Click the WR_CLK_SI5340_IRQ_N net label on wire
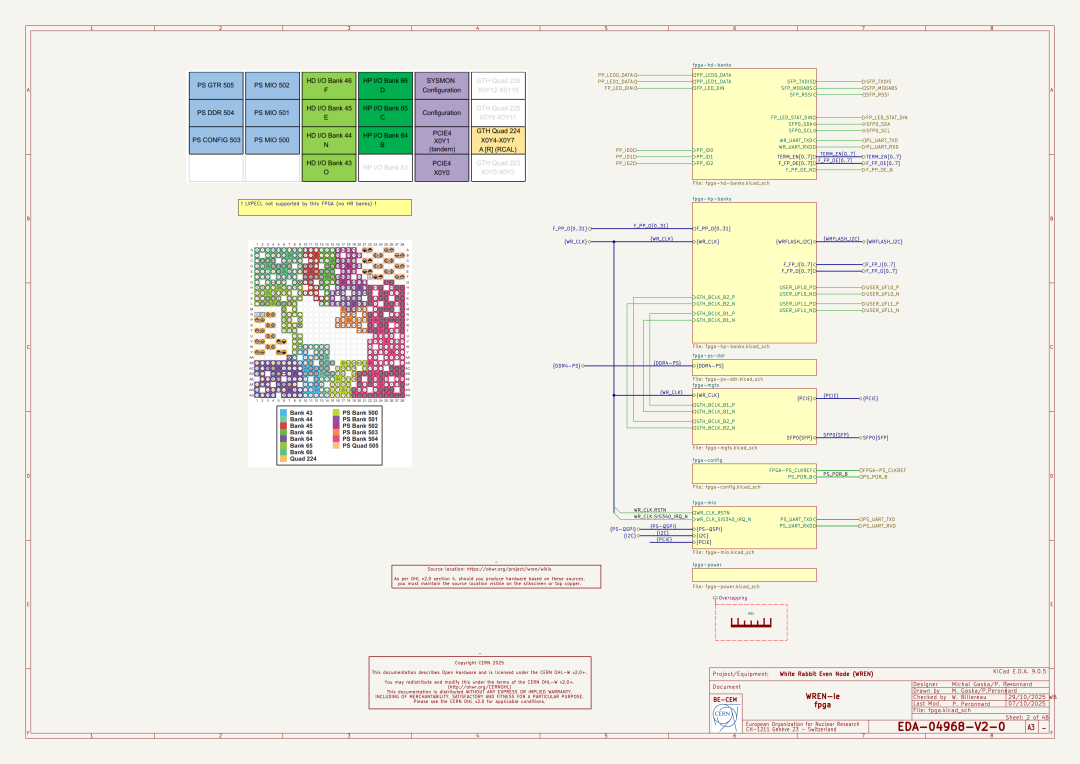 click(660, 517)
